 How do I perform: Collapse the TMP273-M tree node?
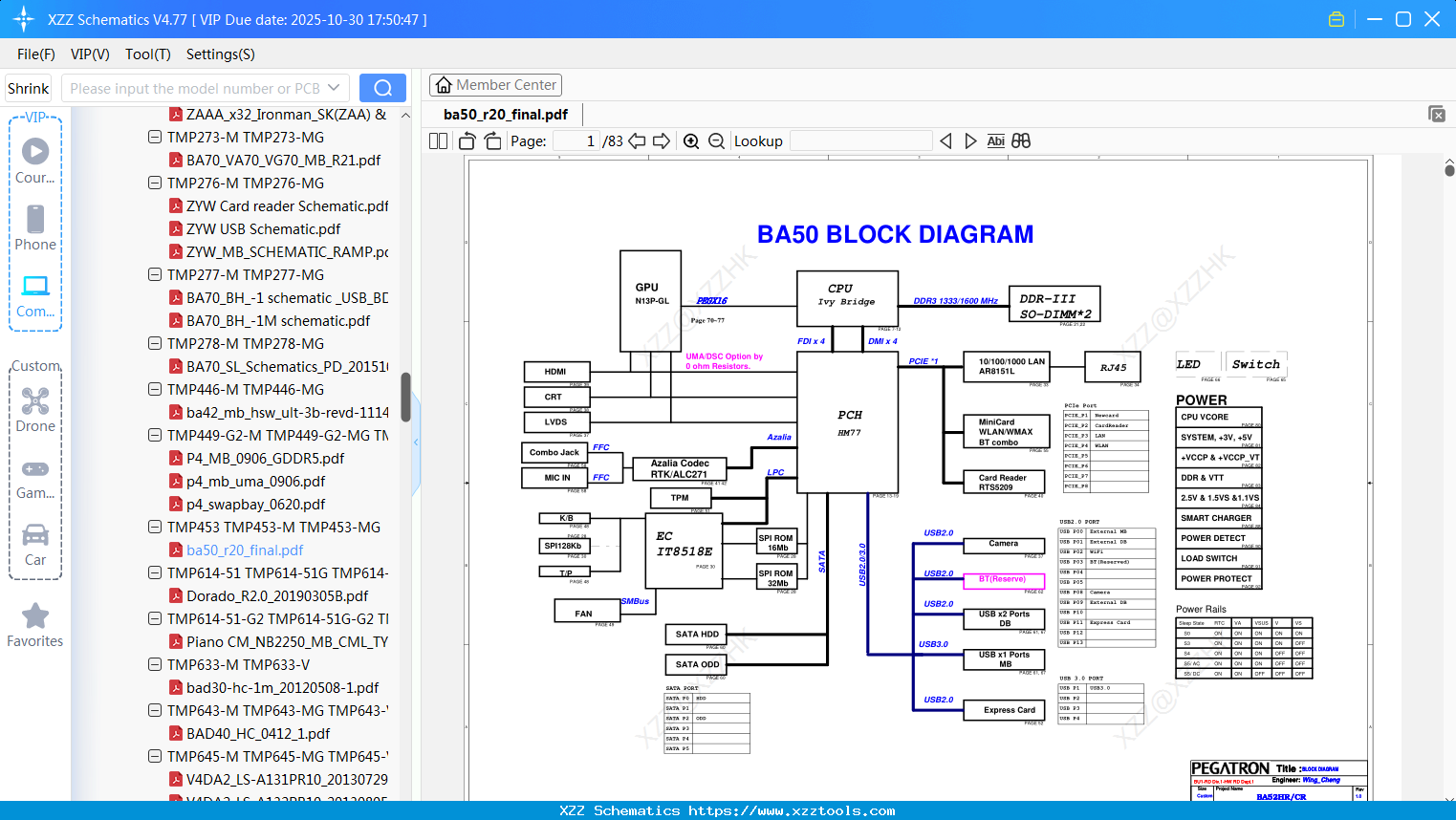pos(155,137)
